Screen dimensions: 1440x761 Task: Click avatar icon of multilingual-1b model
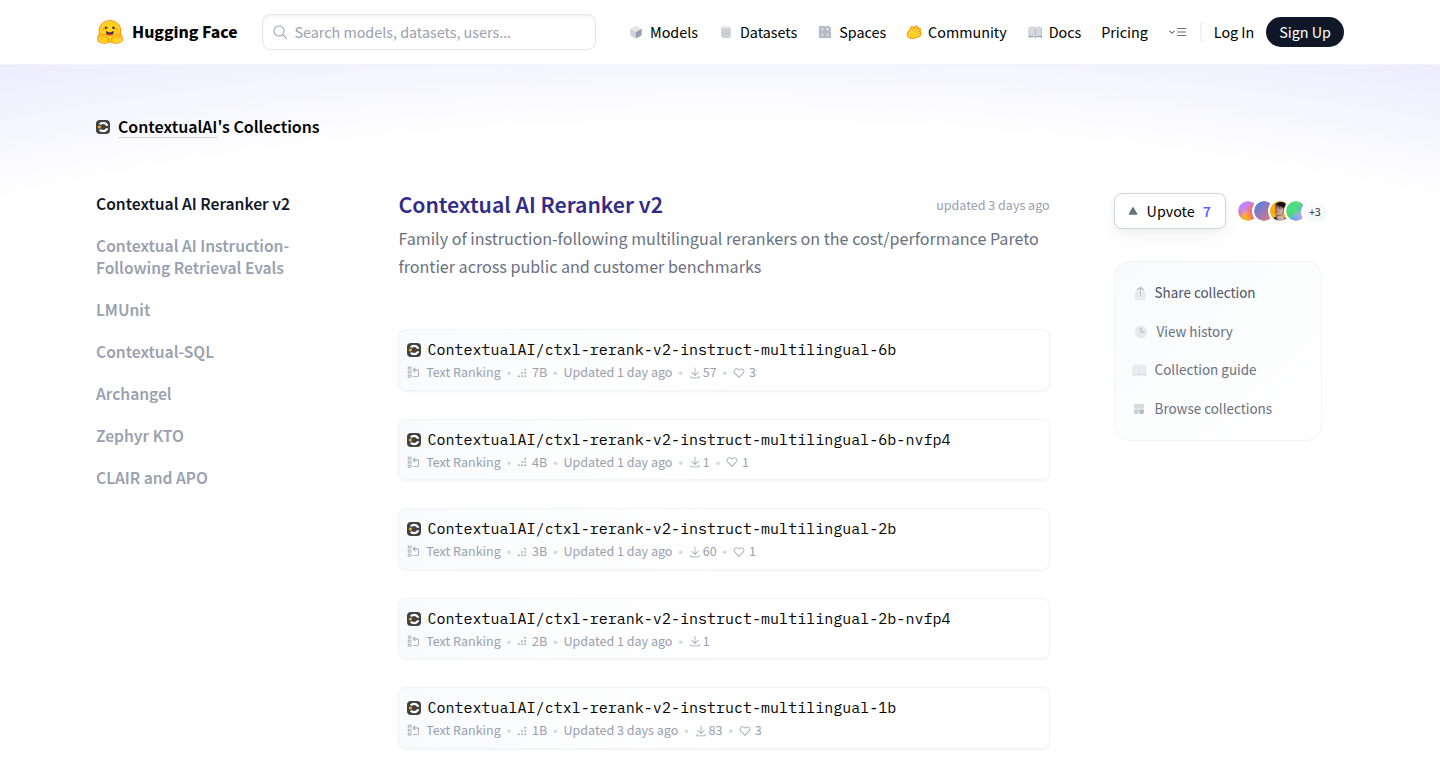click(414, 708)
